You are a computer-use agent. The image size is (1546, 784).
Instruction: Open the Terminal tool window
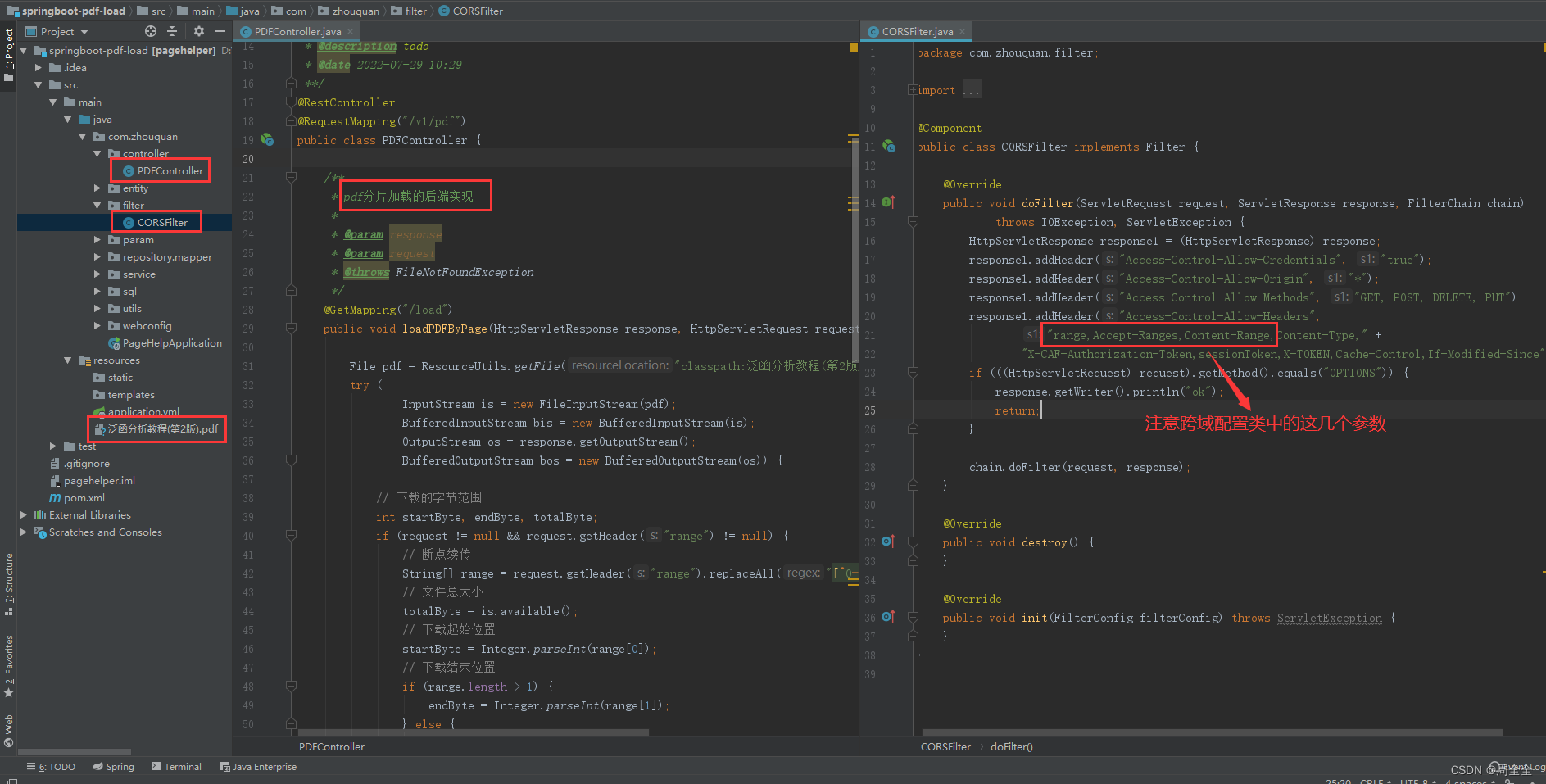176,767
